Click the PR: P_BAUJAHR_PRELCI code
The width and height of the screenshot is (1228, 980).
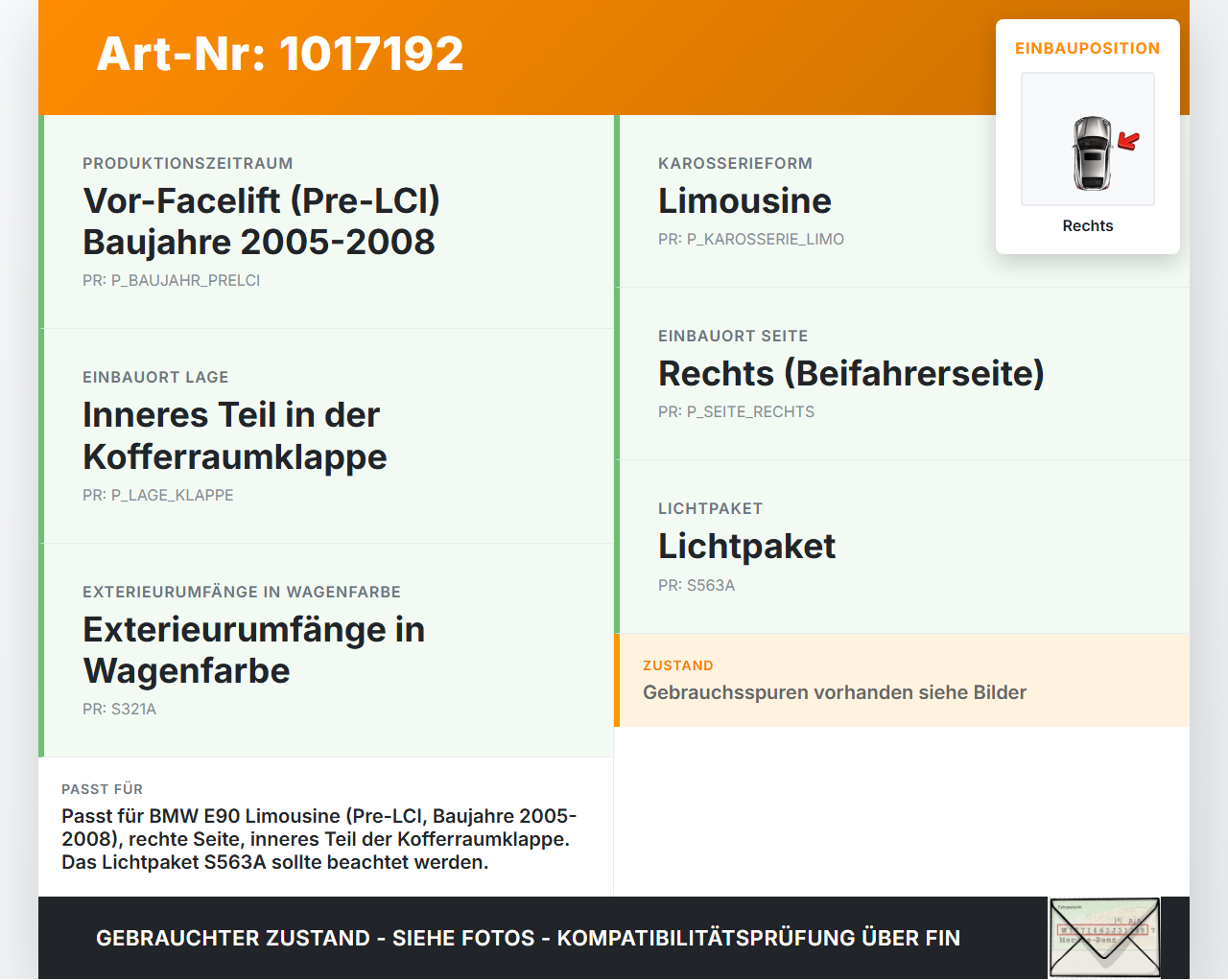click(171, 280)
